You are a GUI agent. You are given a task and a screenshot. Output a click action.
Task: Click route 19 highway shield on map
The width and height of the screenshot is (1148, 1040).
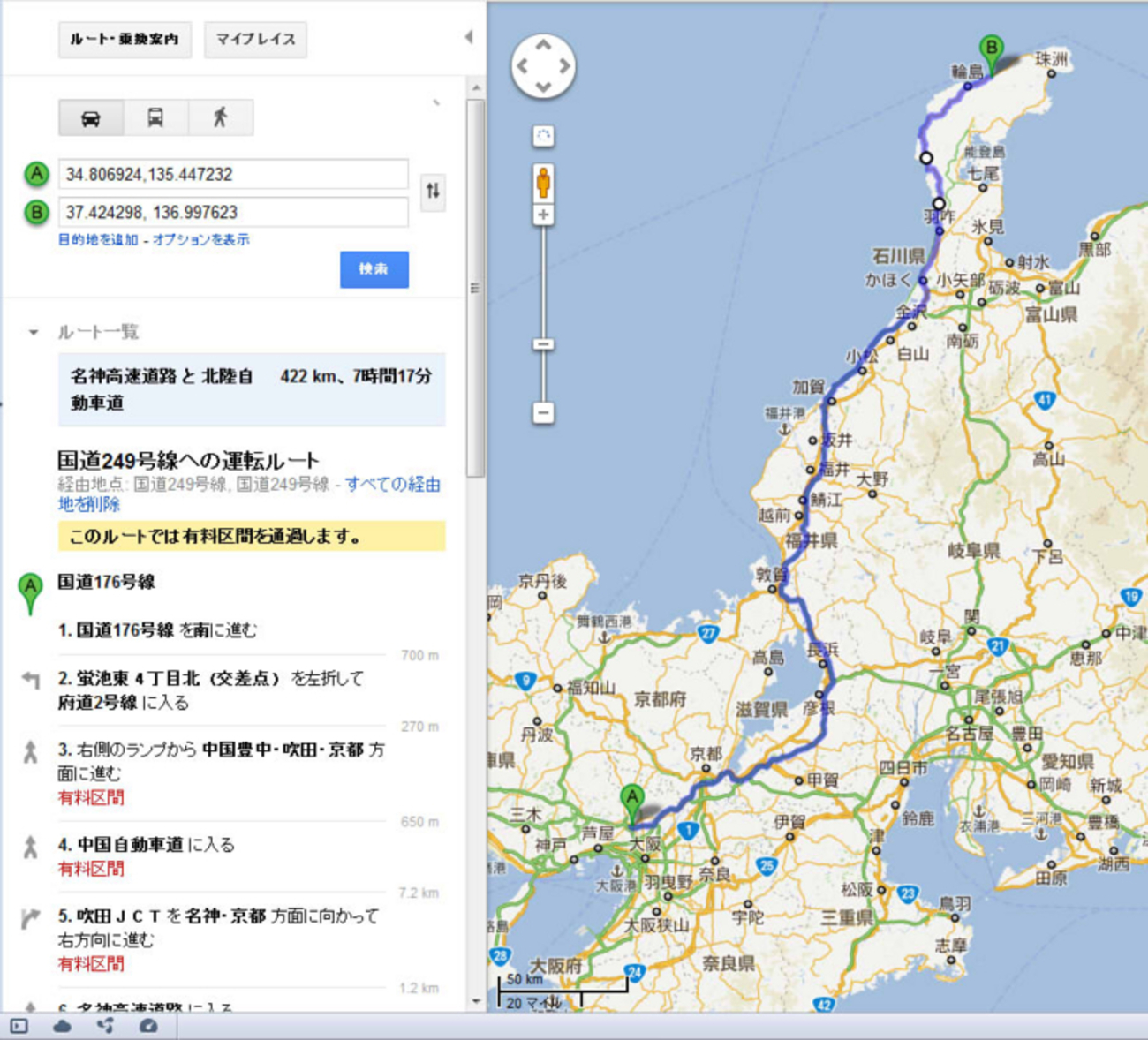tap(1131, 597)
